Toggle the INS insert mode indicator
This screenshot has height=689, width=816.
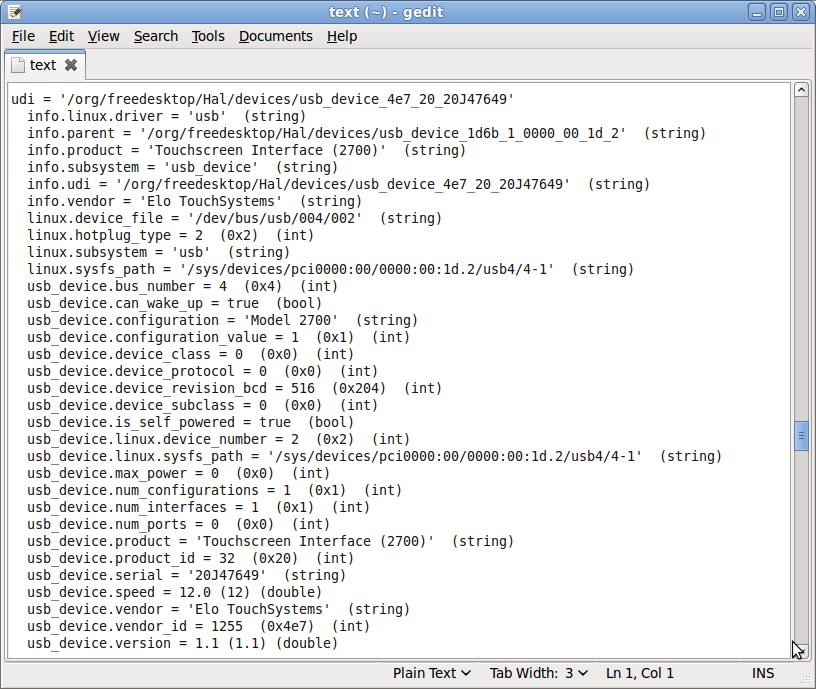pos(763,673)
